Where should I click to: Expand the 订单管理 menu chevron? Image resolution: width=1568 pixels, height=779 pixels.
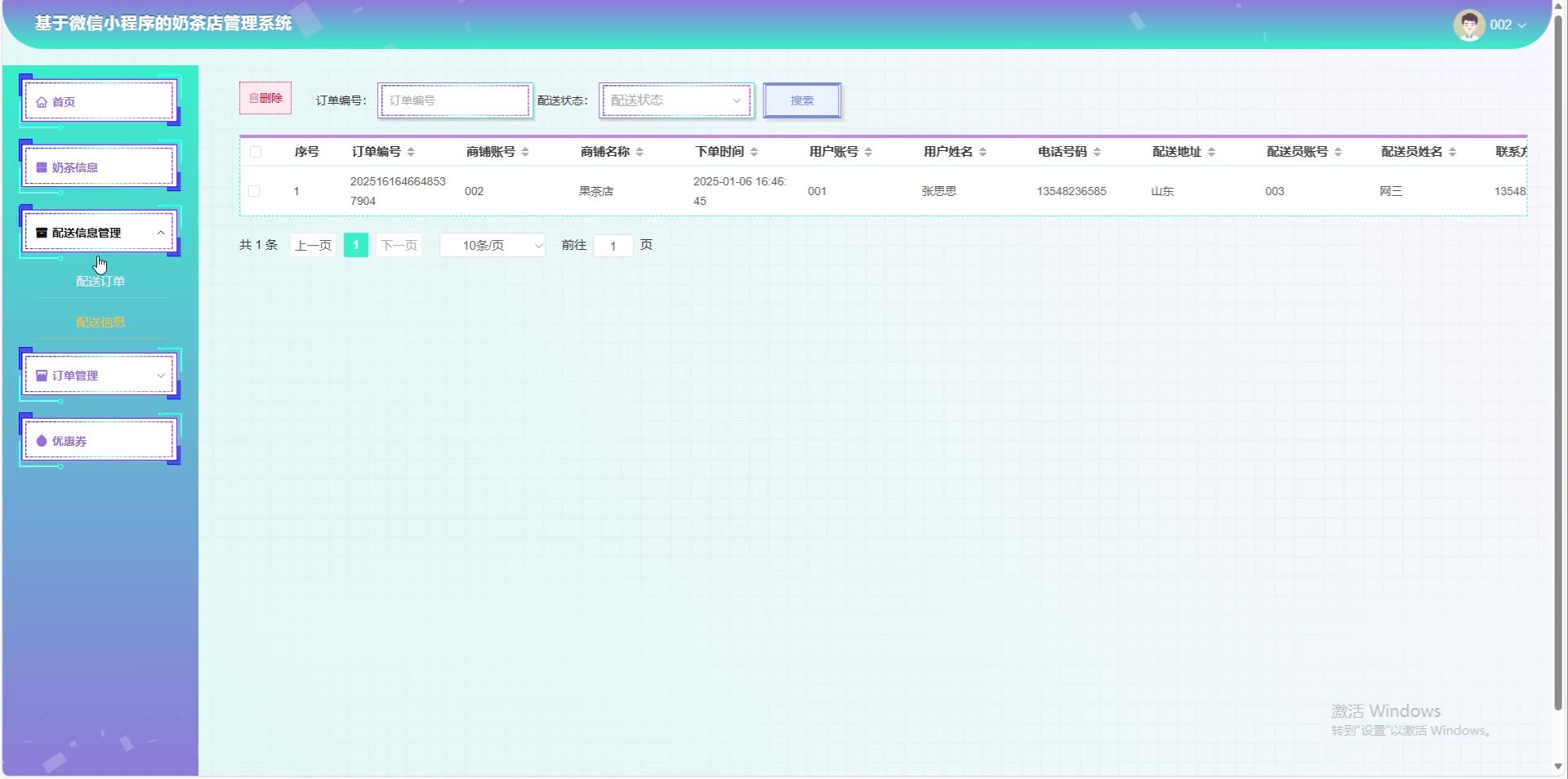point(161,376)
